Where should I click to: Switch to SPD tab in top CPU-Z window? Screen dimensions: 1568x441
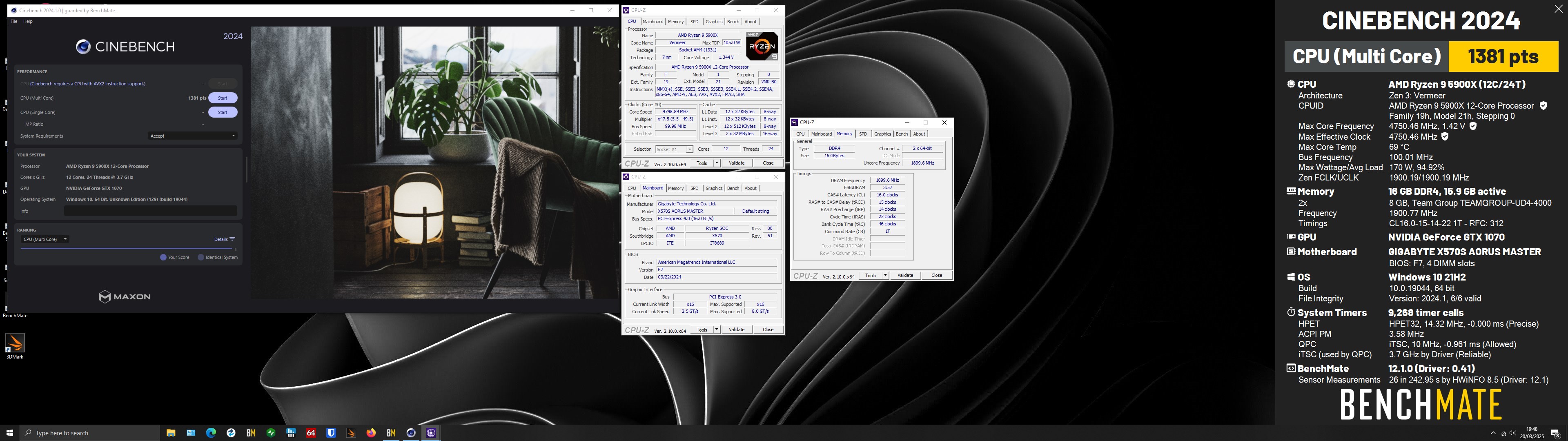tap(694, 22)
